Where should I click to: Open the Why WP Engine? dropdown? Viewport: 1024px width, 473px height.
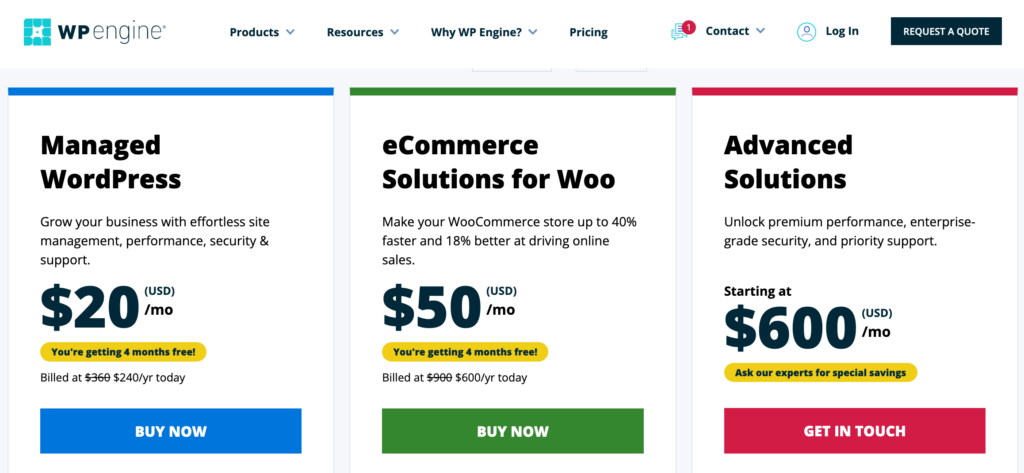pos(484,32)
